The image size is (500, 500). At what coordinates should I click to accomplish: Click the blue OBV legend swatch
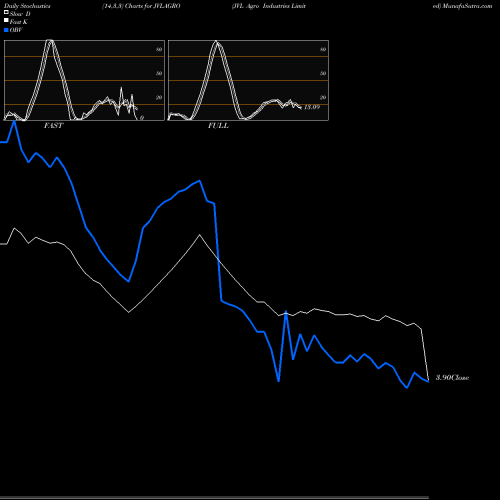(6, 30)
